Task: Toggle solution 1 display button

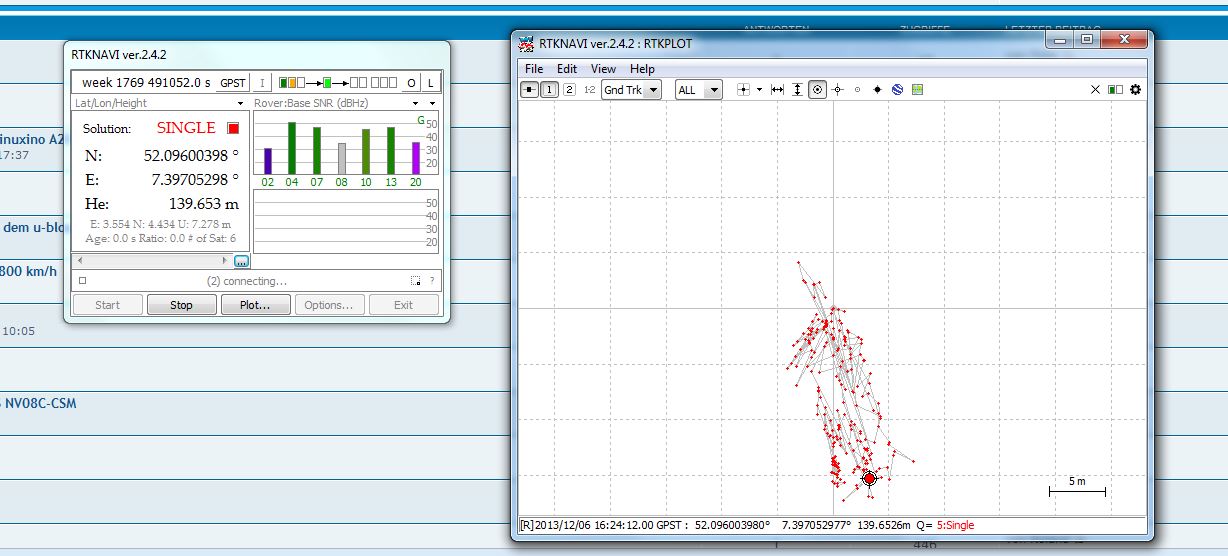Action: coord(549,90)
